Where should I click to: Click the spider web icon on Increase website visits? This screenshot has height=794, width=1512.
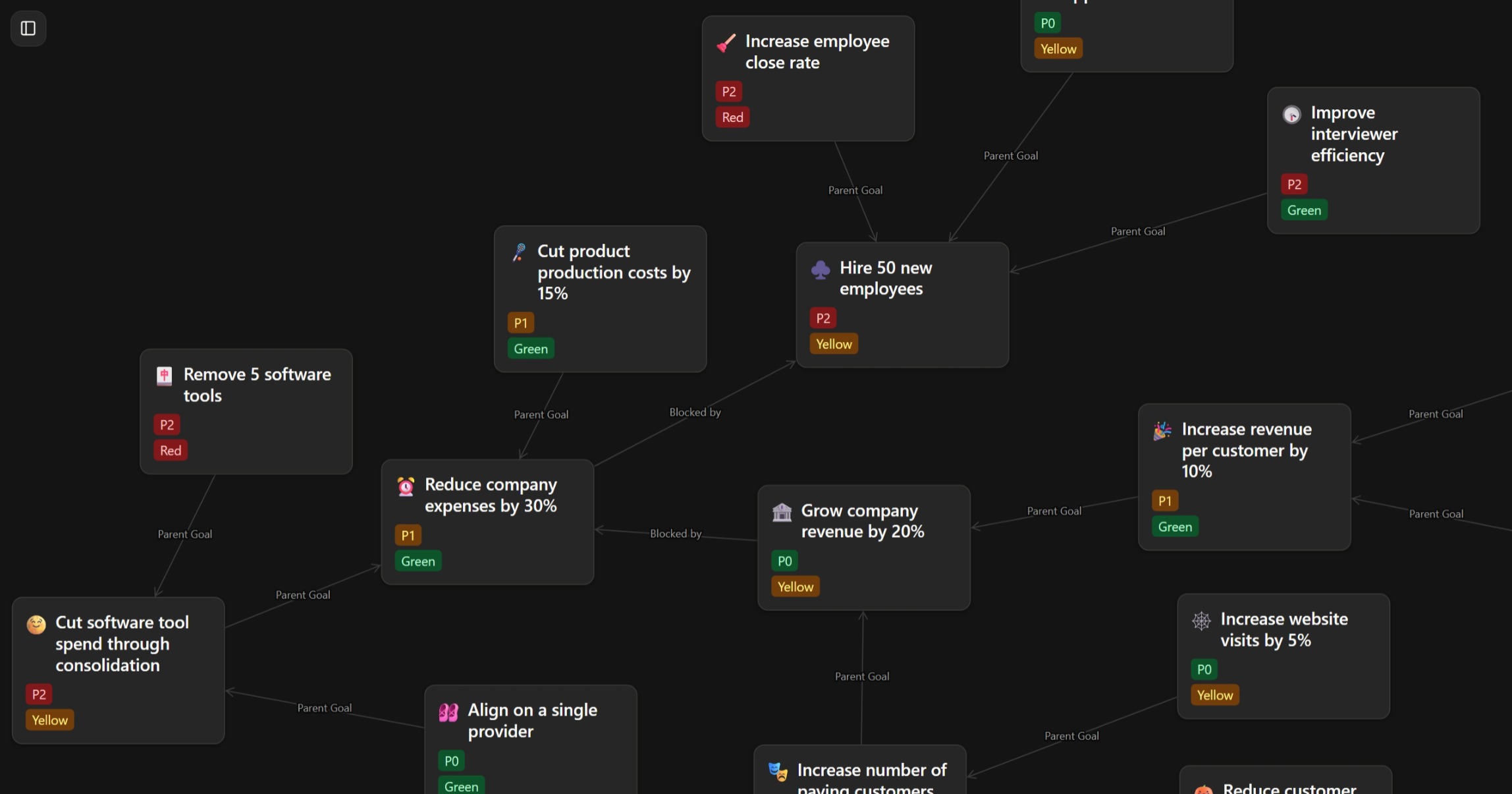tap(1201, 621)
